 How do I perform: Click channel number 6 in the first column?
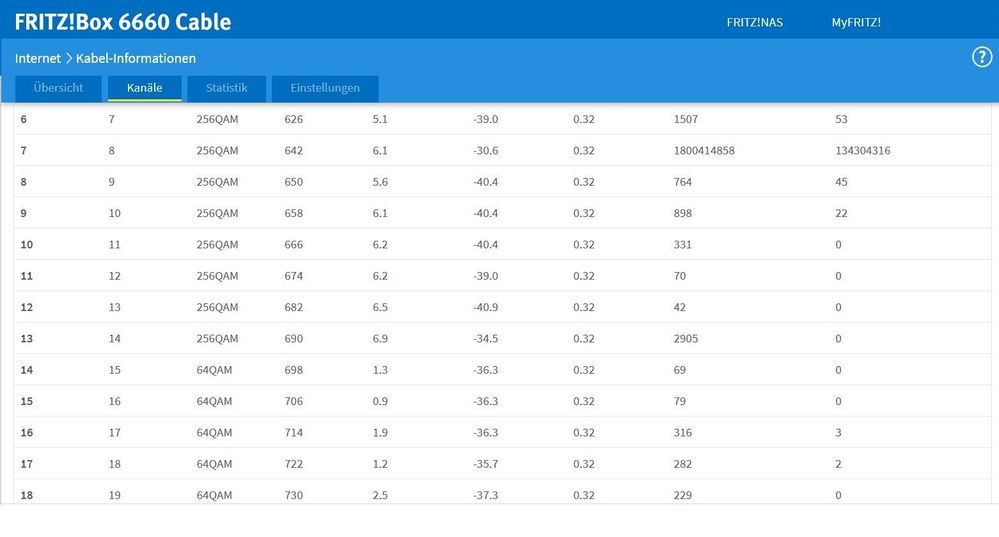click(x=24, y=119)
